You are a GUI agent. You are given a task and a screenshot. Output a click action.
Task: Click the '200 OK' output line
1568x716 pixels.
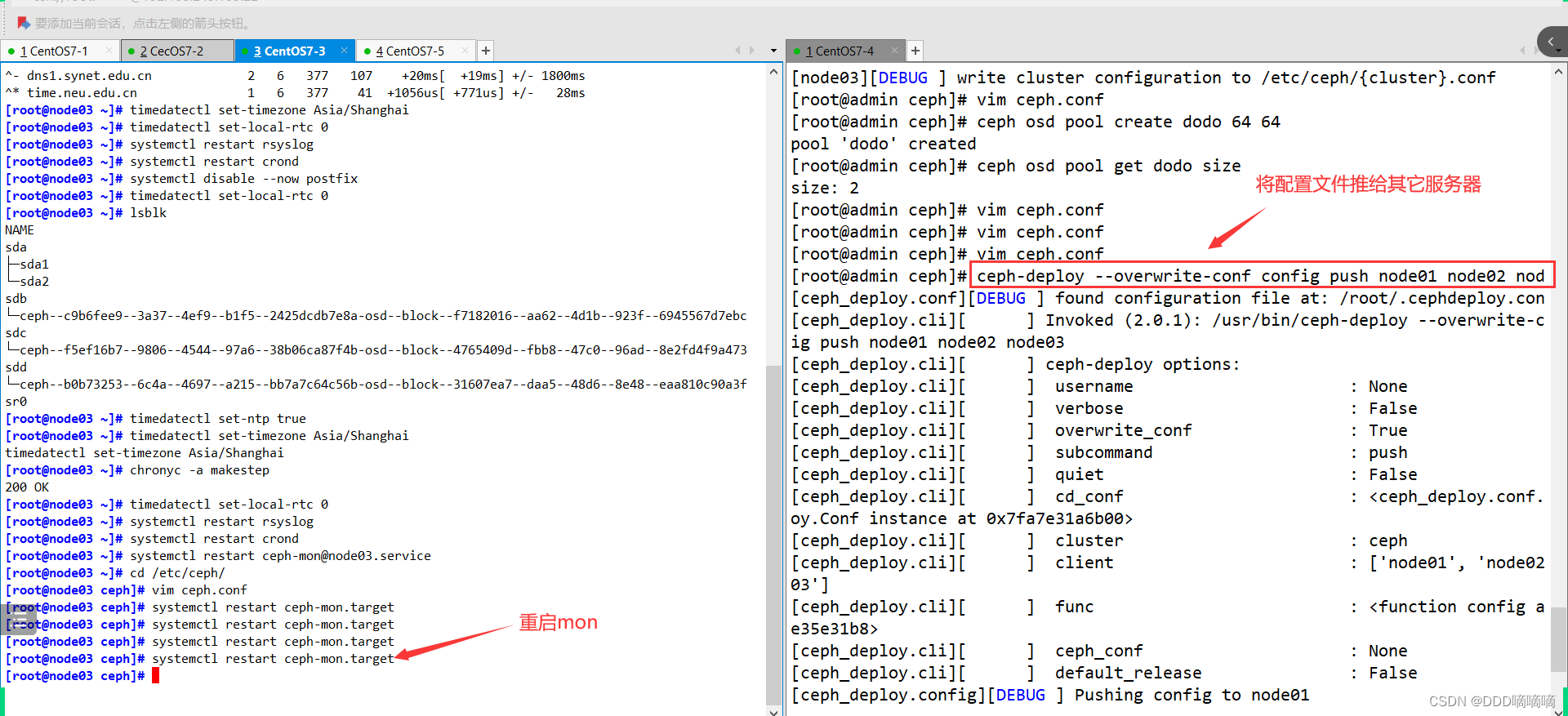pyautogui.click(x=27, y=487)
